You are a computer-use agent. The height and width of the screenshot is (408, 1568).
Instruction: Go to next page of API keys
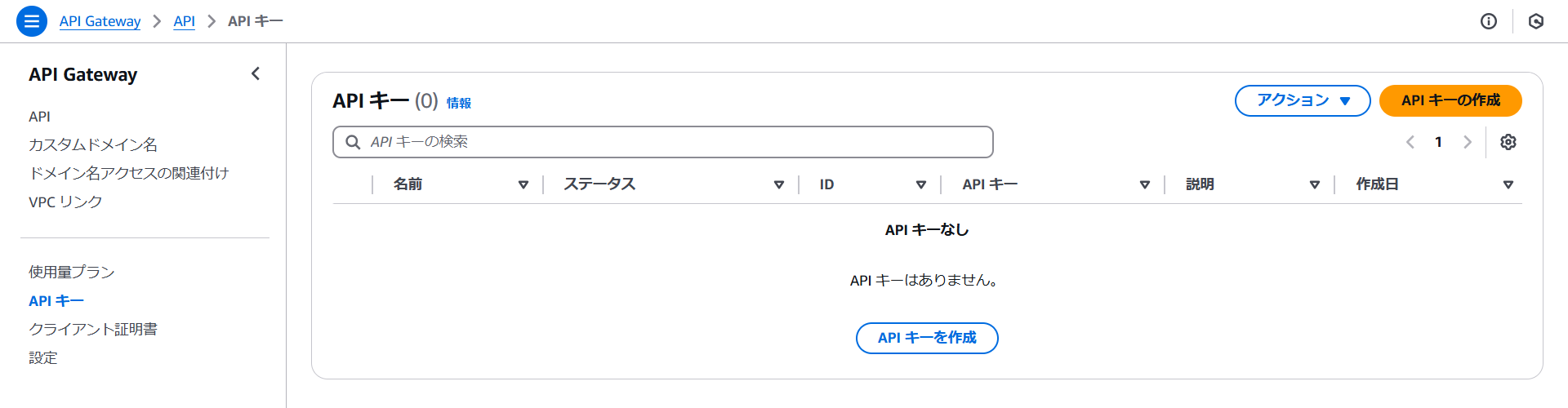pos(1468,142)
